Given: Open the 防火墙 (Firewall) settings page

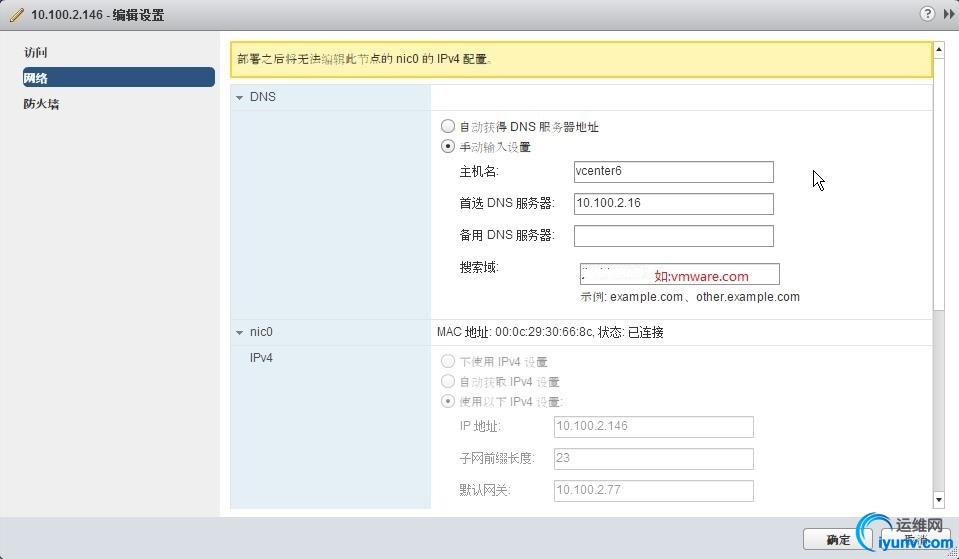Looking at the screenshot, I should (x=42, y=104).
